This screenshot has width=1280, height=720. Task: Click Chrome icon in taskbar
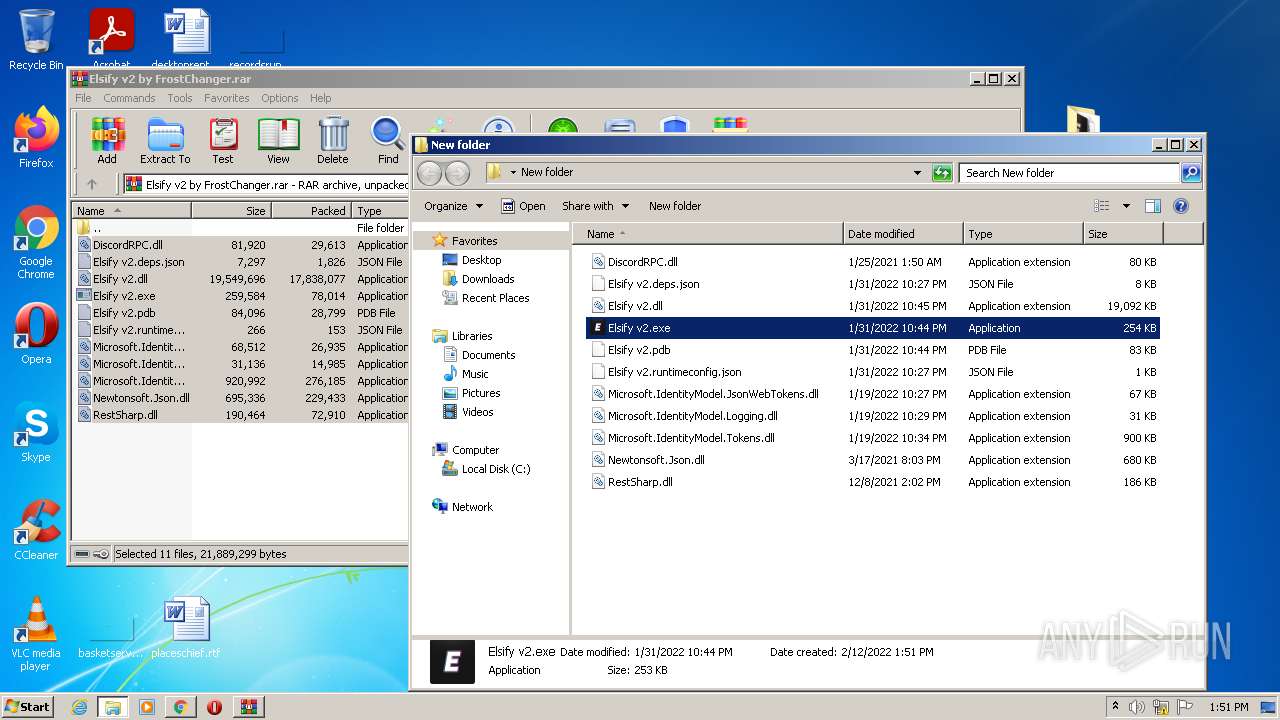click(x=180, y=707)
